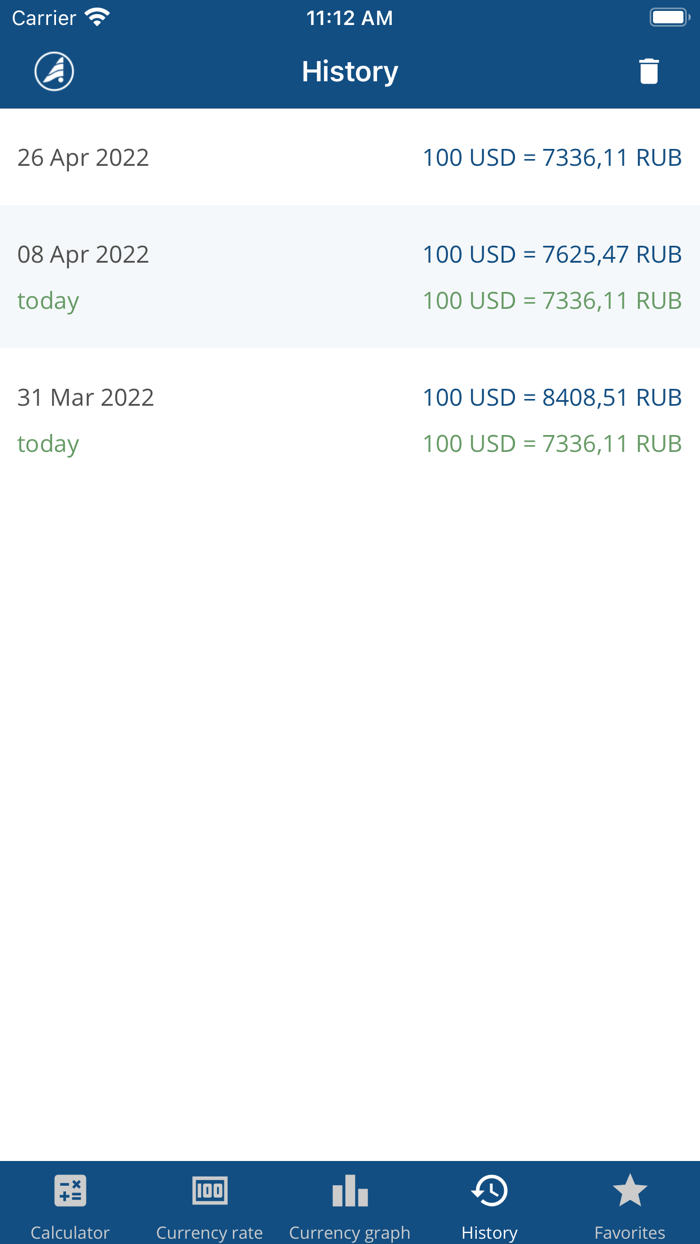Select the 26 Apr 2022 history entry
Image resolution: width=700 pixels, height=1244 pixels.
(x=350, y=157)
